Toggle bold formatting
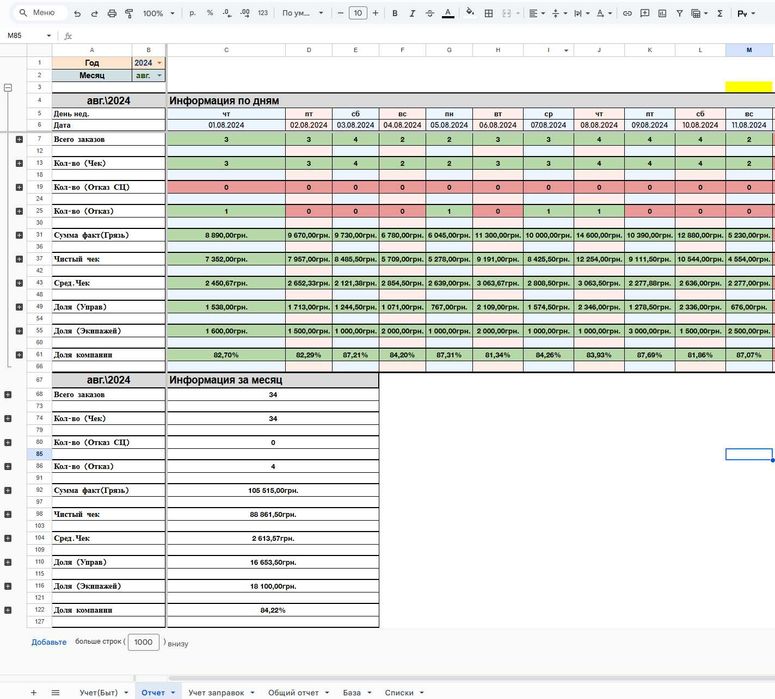This screenshot has width=775, height=699. pos(394,13)
